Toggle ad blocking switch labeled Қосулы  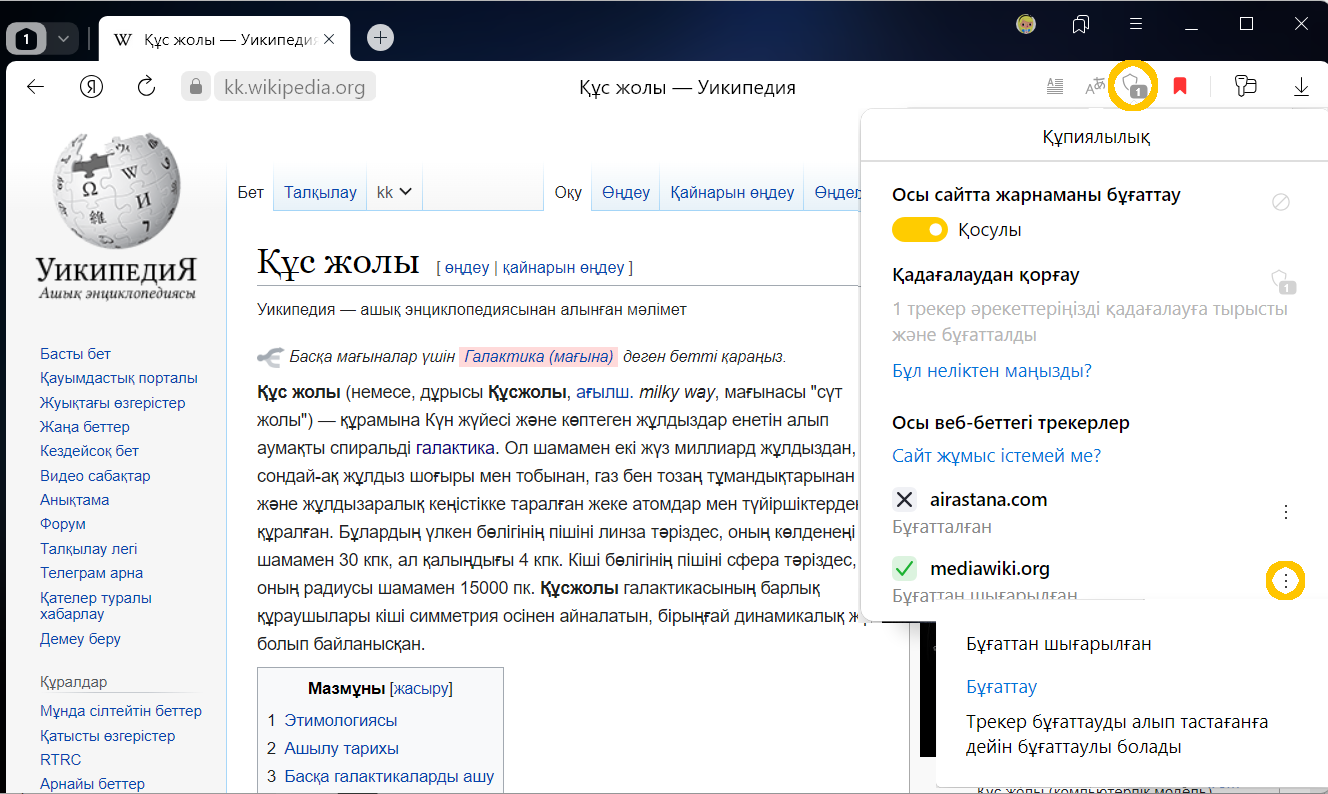coord(919,230)
